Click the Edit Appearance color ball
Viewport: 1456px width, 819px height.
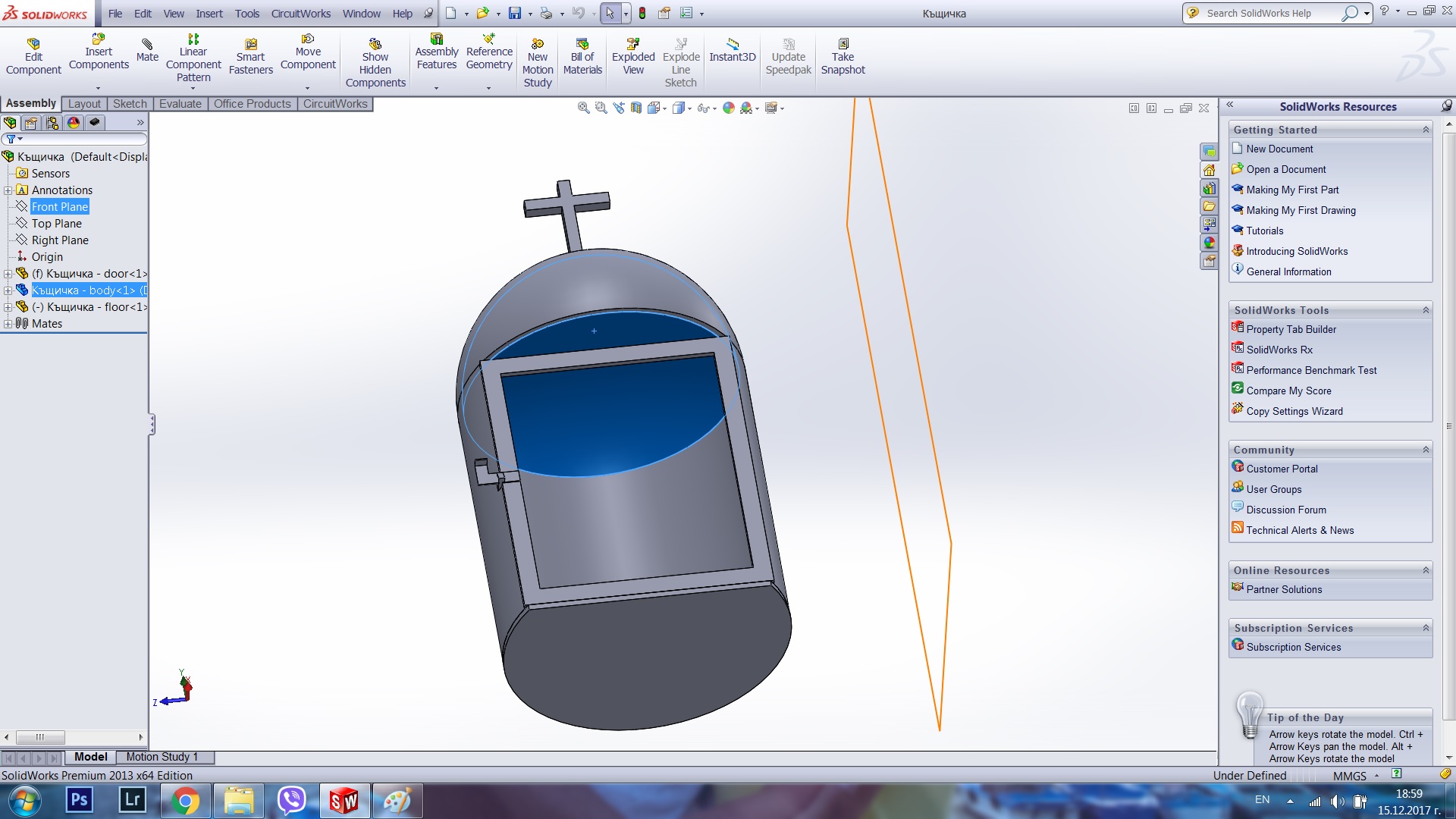pos(728,108)
